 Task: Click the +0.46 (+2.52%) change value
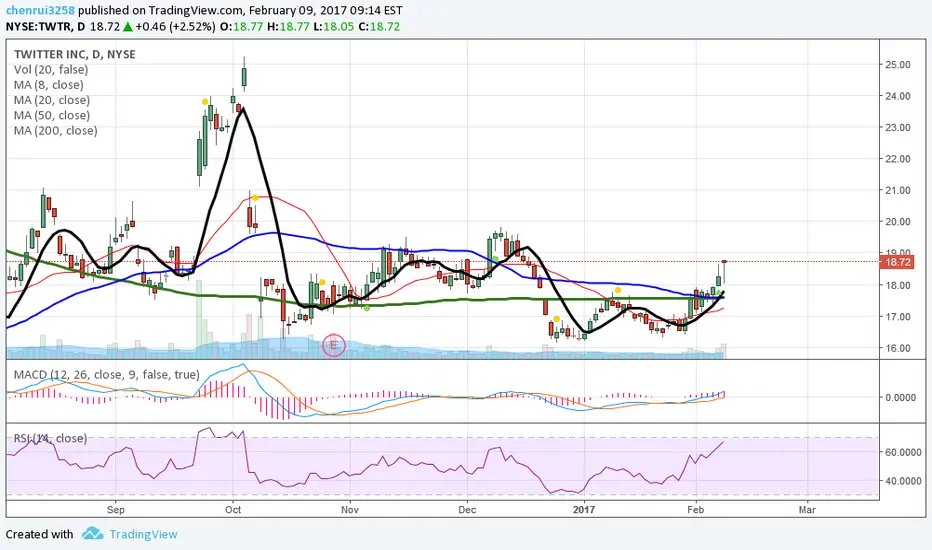[175, 27]
